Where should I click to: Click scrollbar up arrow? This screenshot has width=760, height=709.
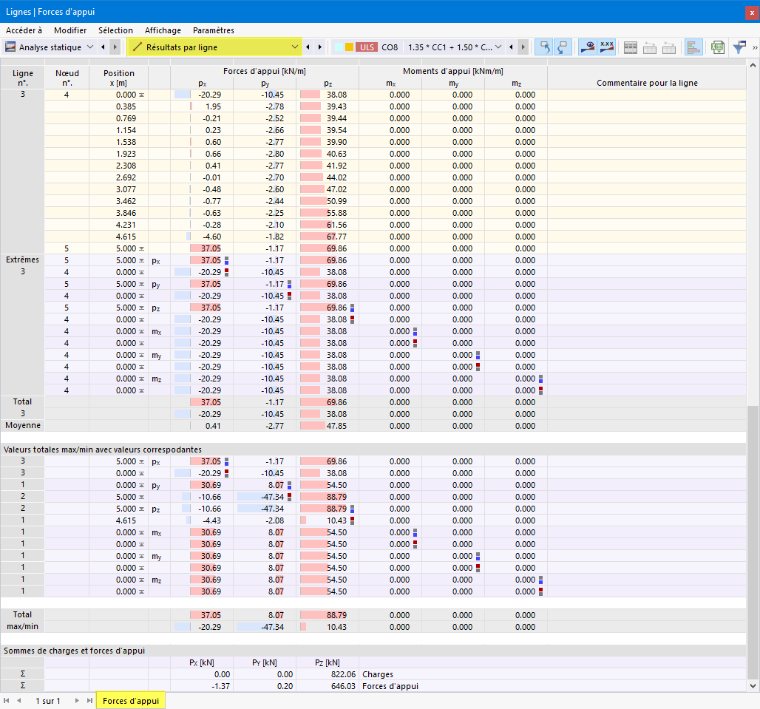click(x=753, y=65)
